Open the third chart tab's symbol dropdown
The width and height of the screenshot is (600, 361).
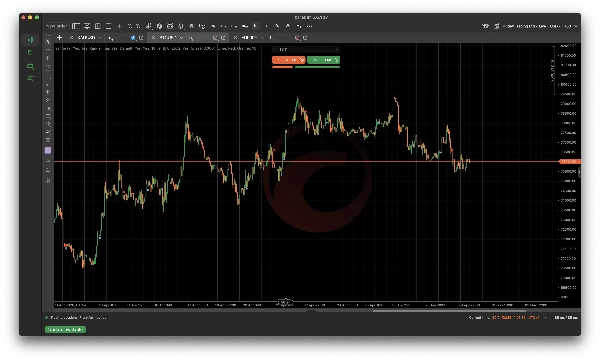[x=253, y=38]
